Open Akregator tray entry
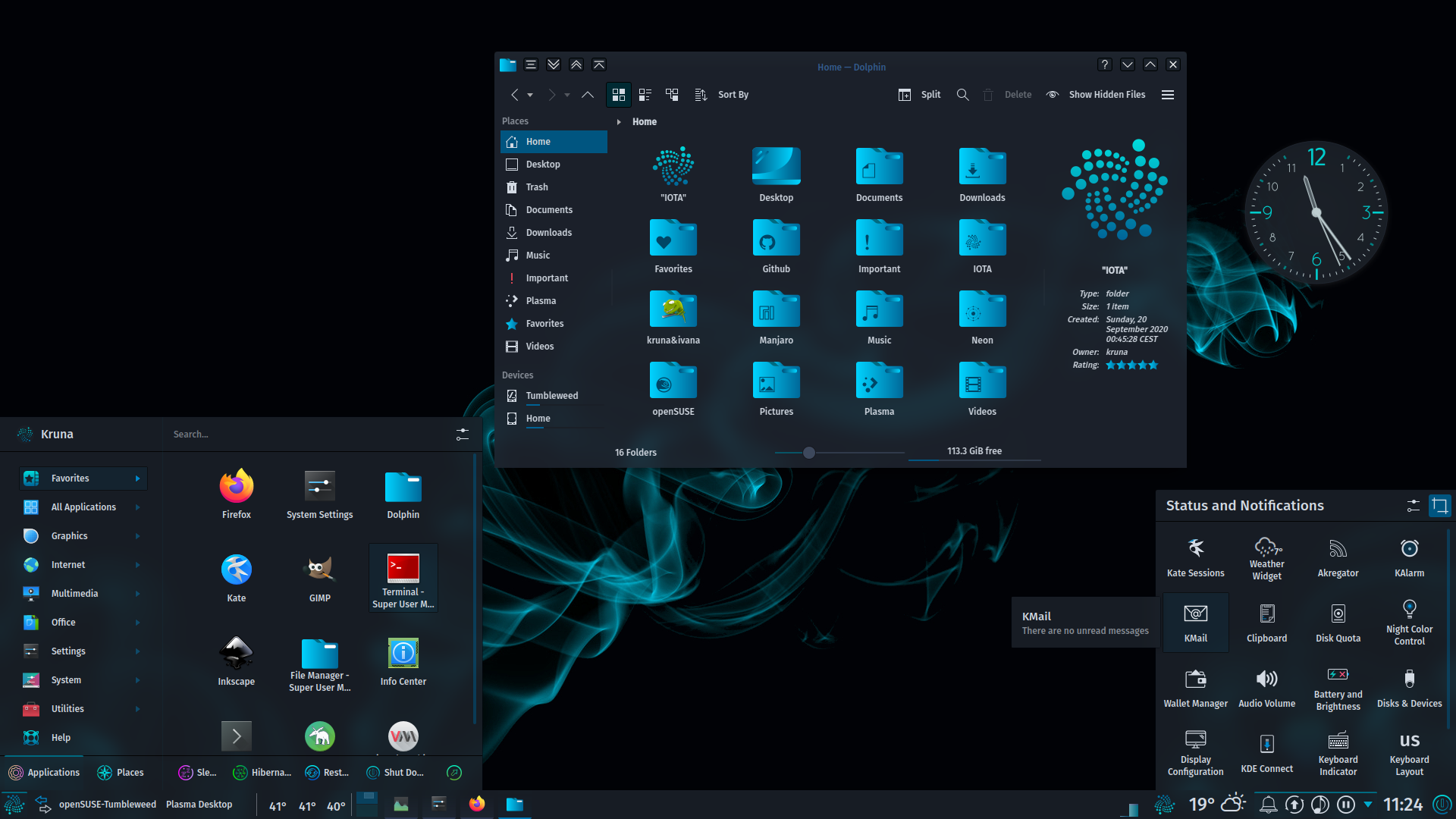The image size is (1456, 819). click(x=1338, y=558)
